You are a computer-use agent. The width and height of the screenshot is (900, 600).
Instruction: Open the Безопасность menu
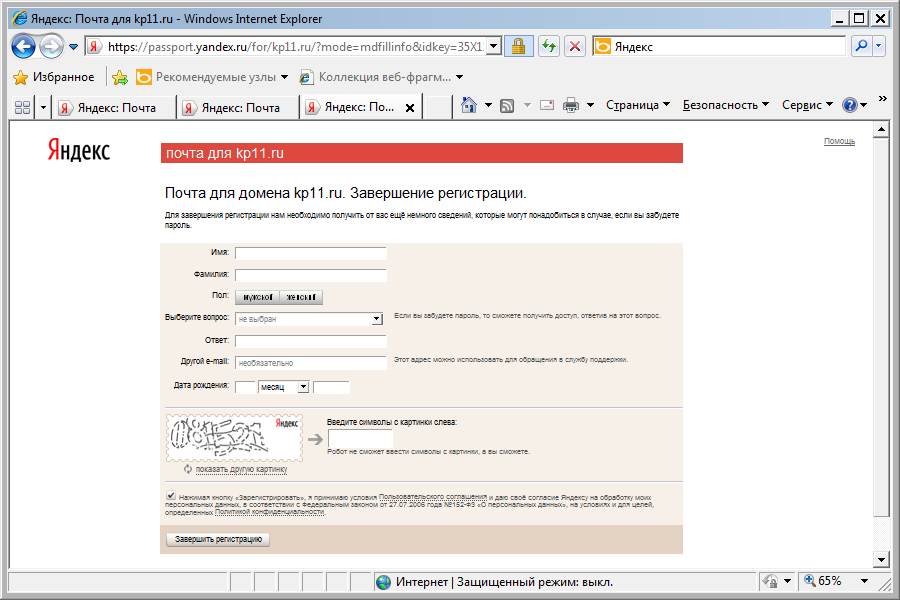pyautogui.click(x=726, y=105)
